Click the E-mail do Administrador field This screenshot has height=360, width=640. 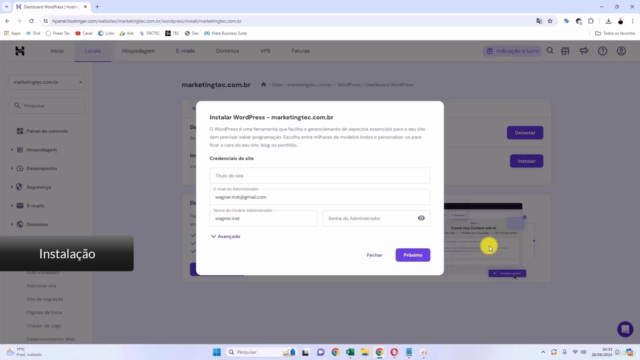pos(320,197)
